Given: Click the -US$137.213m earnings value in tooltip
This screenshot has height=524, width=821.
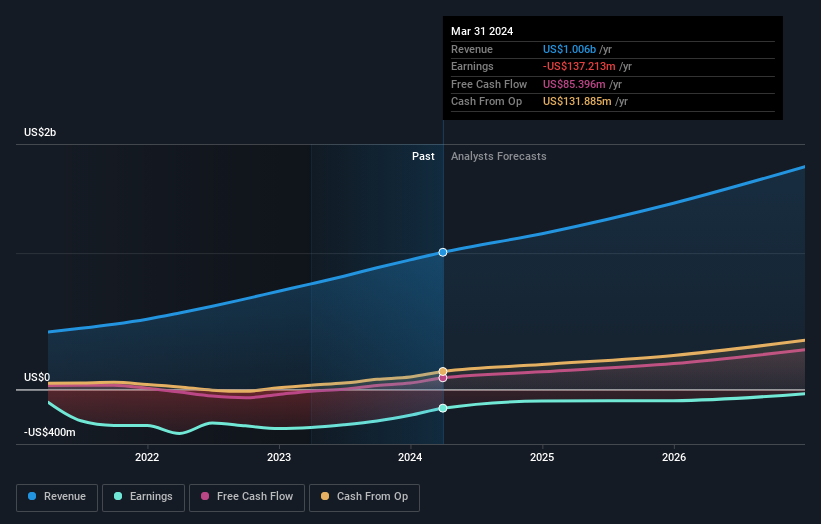Looking at the screenshot, I should click(579, 66).
